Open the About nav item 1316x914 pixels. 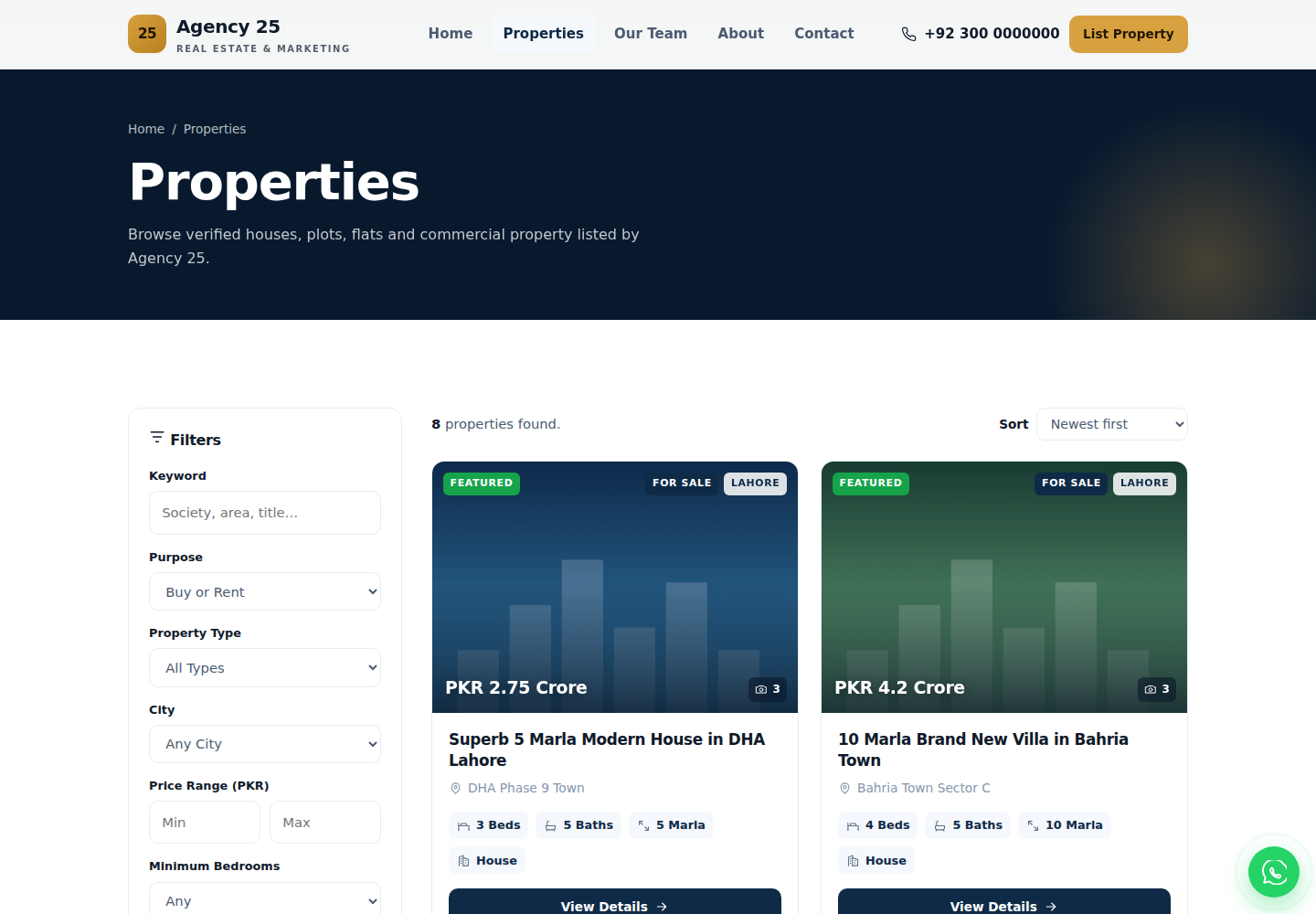tap(740, 34)
